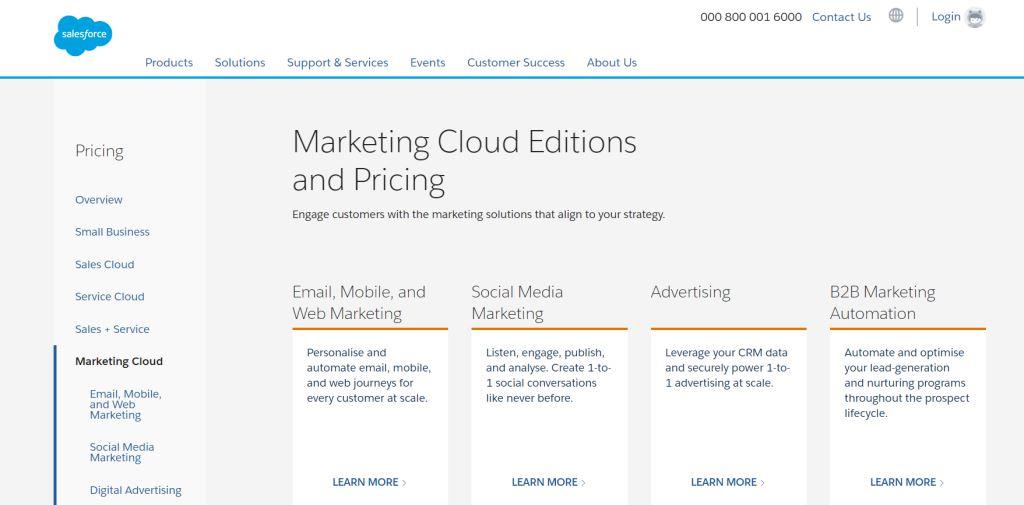This screenshot has height=505, width=1024.
Task: Click Learn More under B2B Marketing Automation
Action: pyautogui.click(x=907, y=482)
